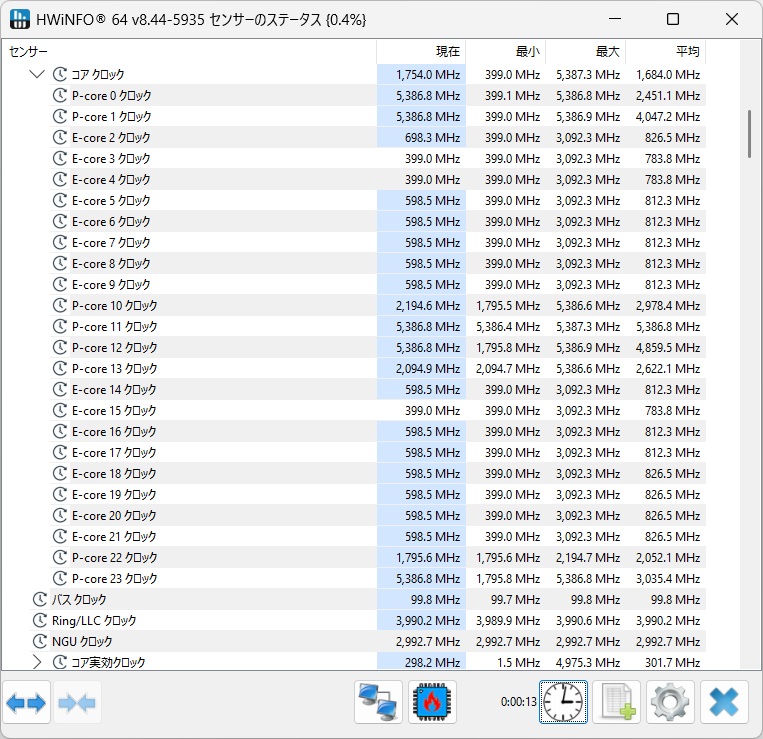
Task: Select the E-core 18 クロック row
Action: point(378,473)
